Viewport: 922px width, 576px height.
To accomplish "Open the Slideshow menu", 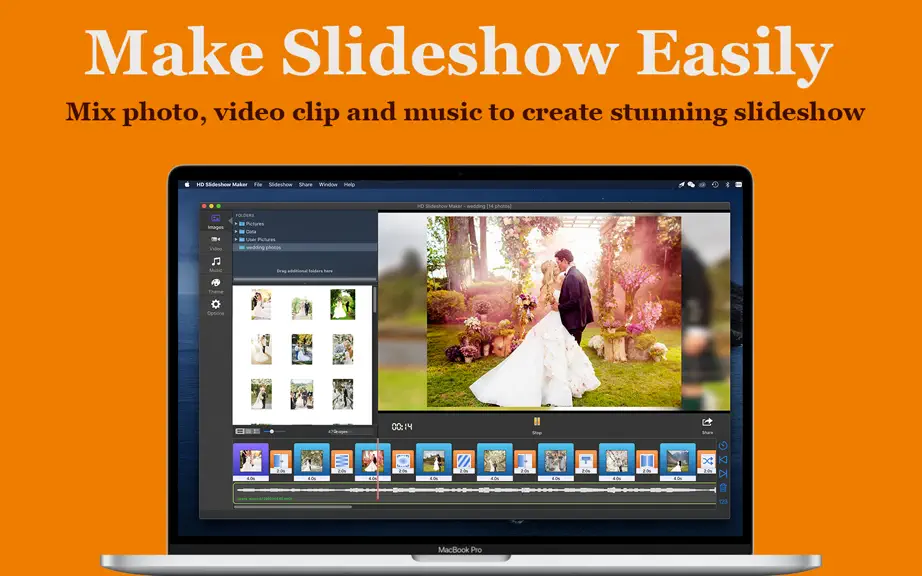I will [280, 185].
